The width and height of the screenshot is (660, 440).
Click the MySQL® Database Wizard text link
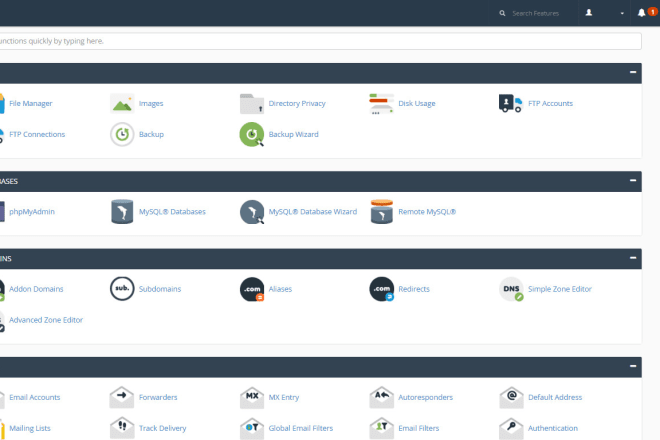[313, 212]
